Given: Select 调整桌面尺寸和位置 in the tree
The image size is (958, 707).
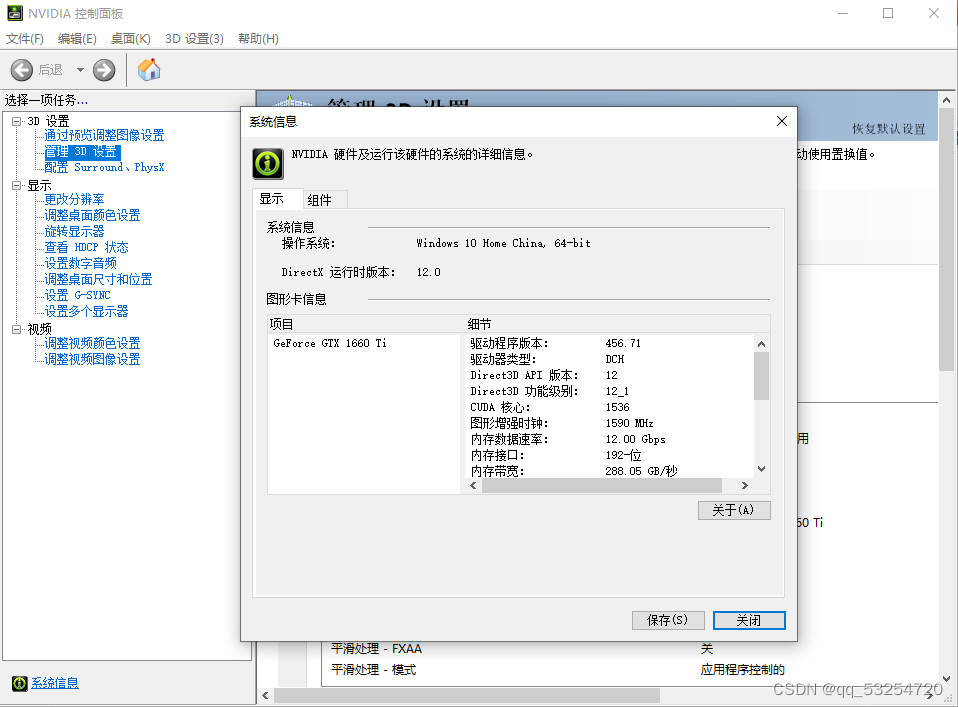Looking at the screenshot, I should coord(98,279).
